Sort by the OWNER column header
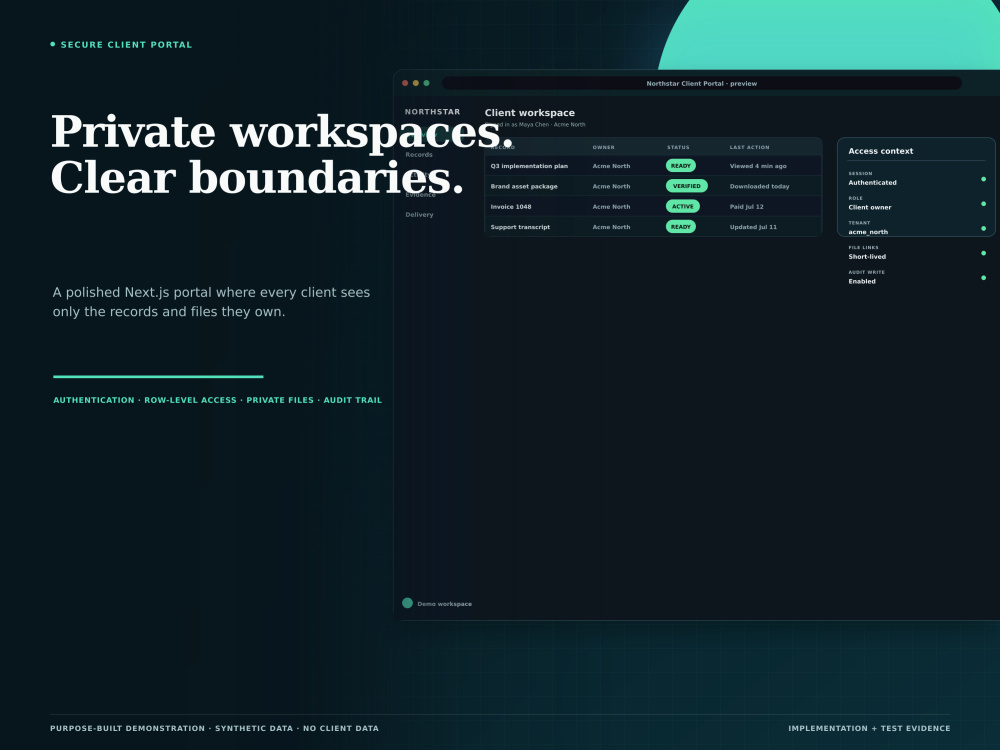This screenshot has height=750, width=1000. click(603, 147)
